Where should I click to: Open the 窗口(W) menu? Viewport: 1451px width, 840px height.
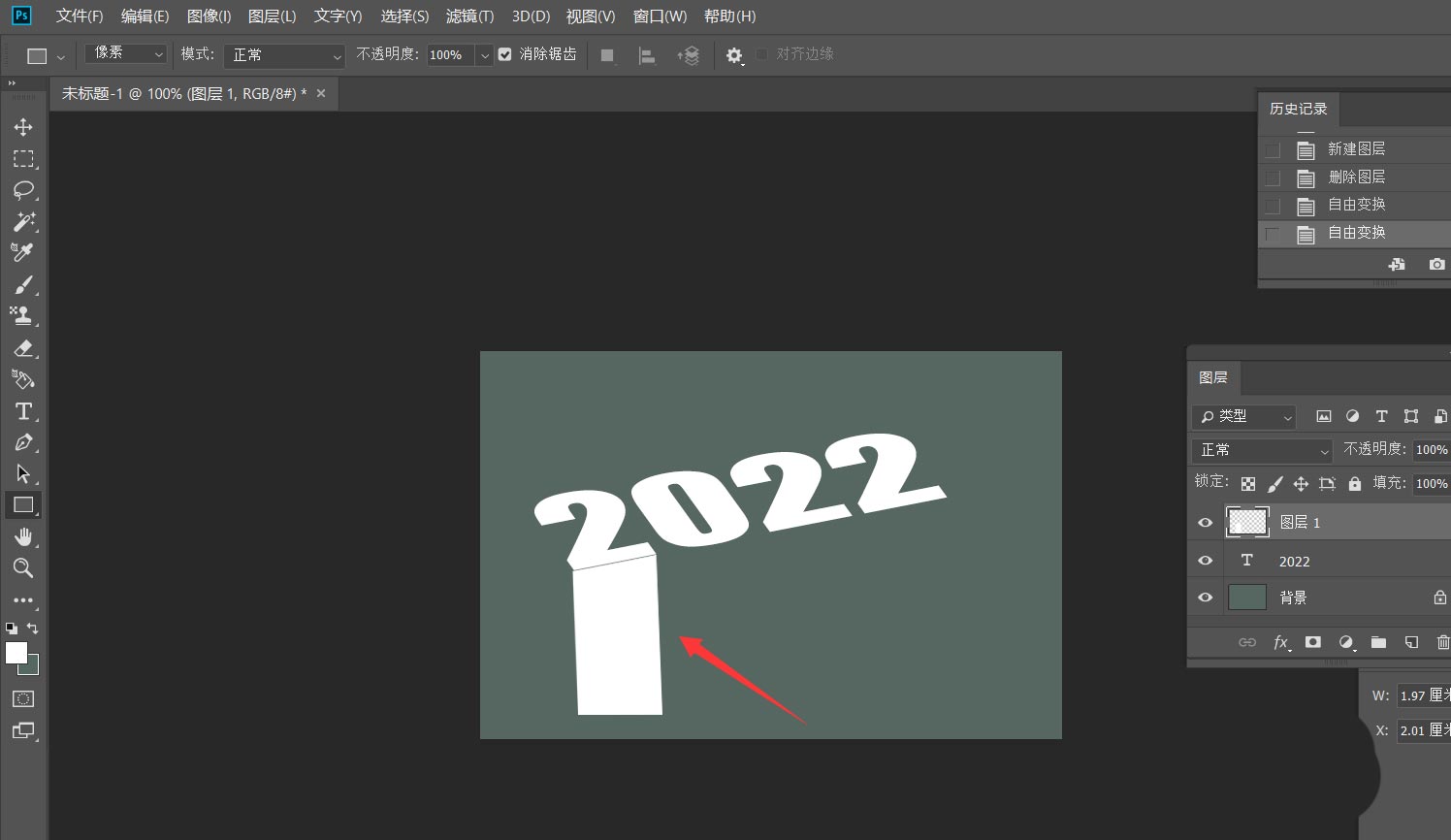pos(660,16)
